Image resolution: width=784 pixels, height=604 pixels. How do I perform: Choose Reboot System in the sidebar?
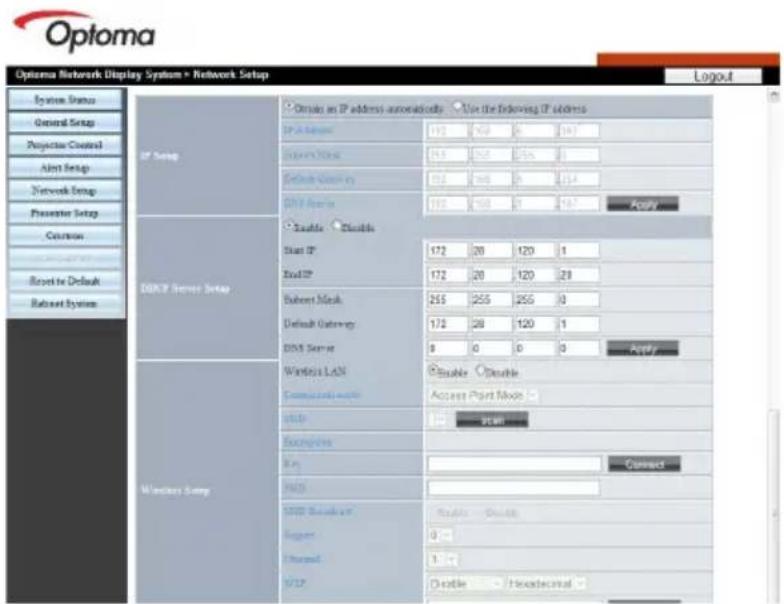click(65, 304)
